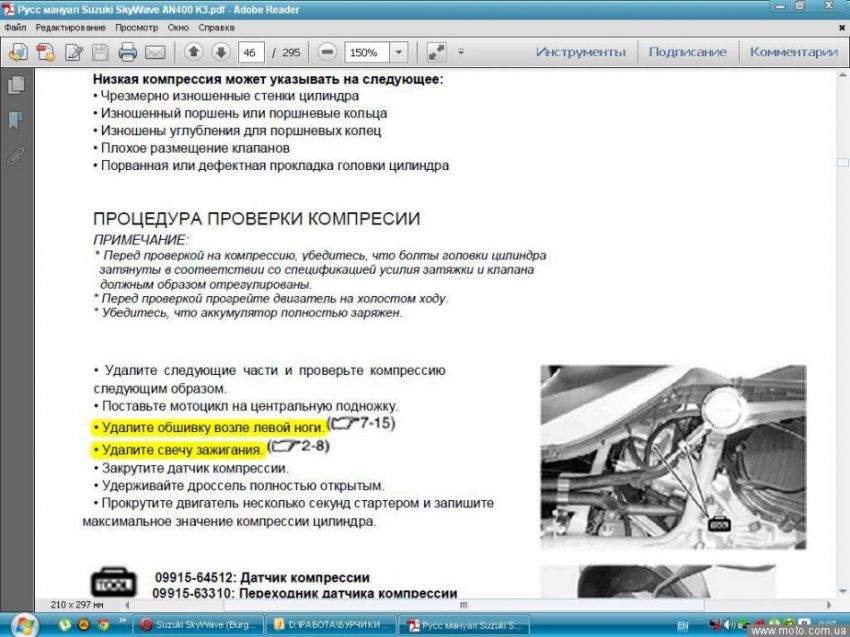Open the Windows Start menu orb
The width and height of the screenshot is (850, 637).
click(25, 625)
